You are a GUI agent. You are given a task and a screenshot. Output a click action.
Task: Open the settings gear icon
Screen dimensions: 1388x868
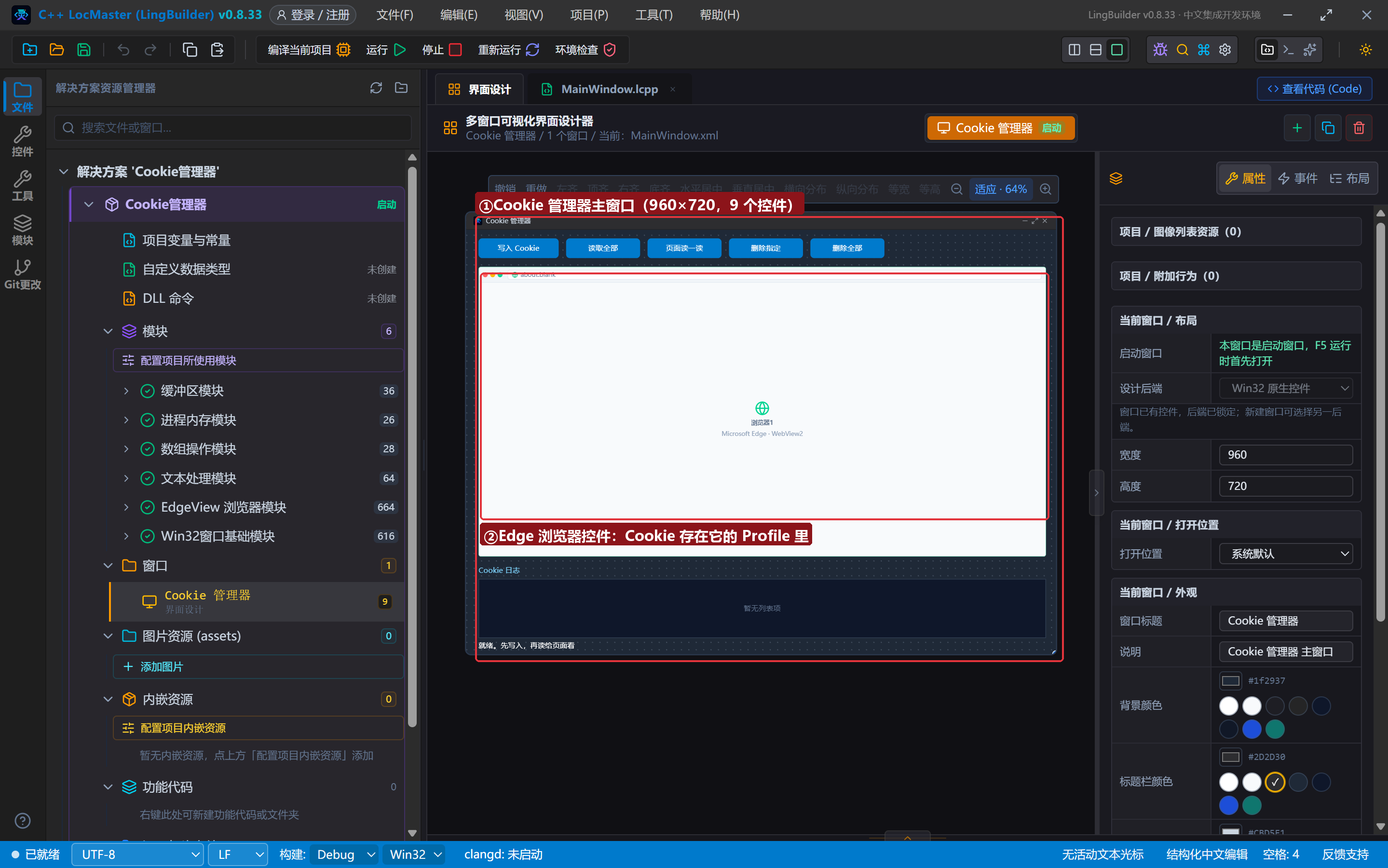click(x=1225, y=50)
